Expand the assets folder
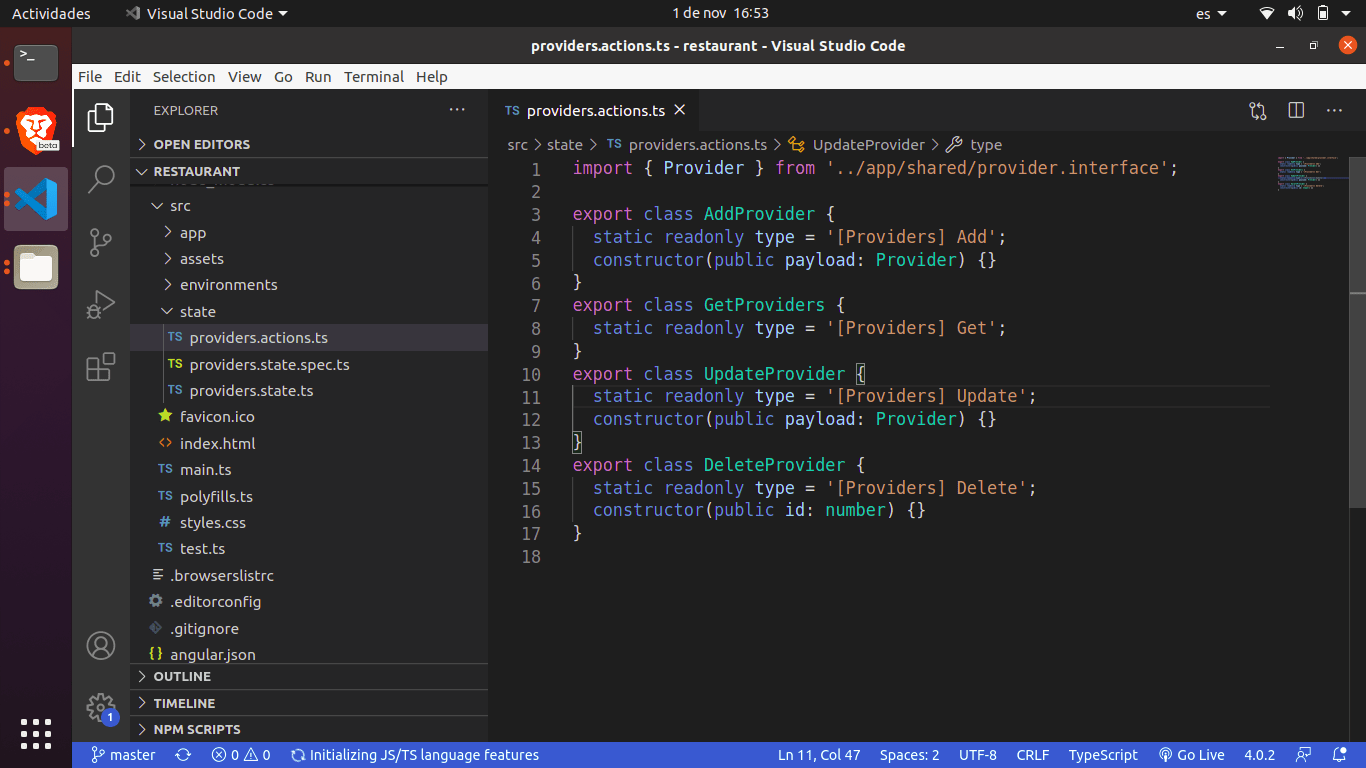The width and height of the screenshot is (1366, 768). [x=309, y=258]
